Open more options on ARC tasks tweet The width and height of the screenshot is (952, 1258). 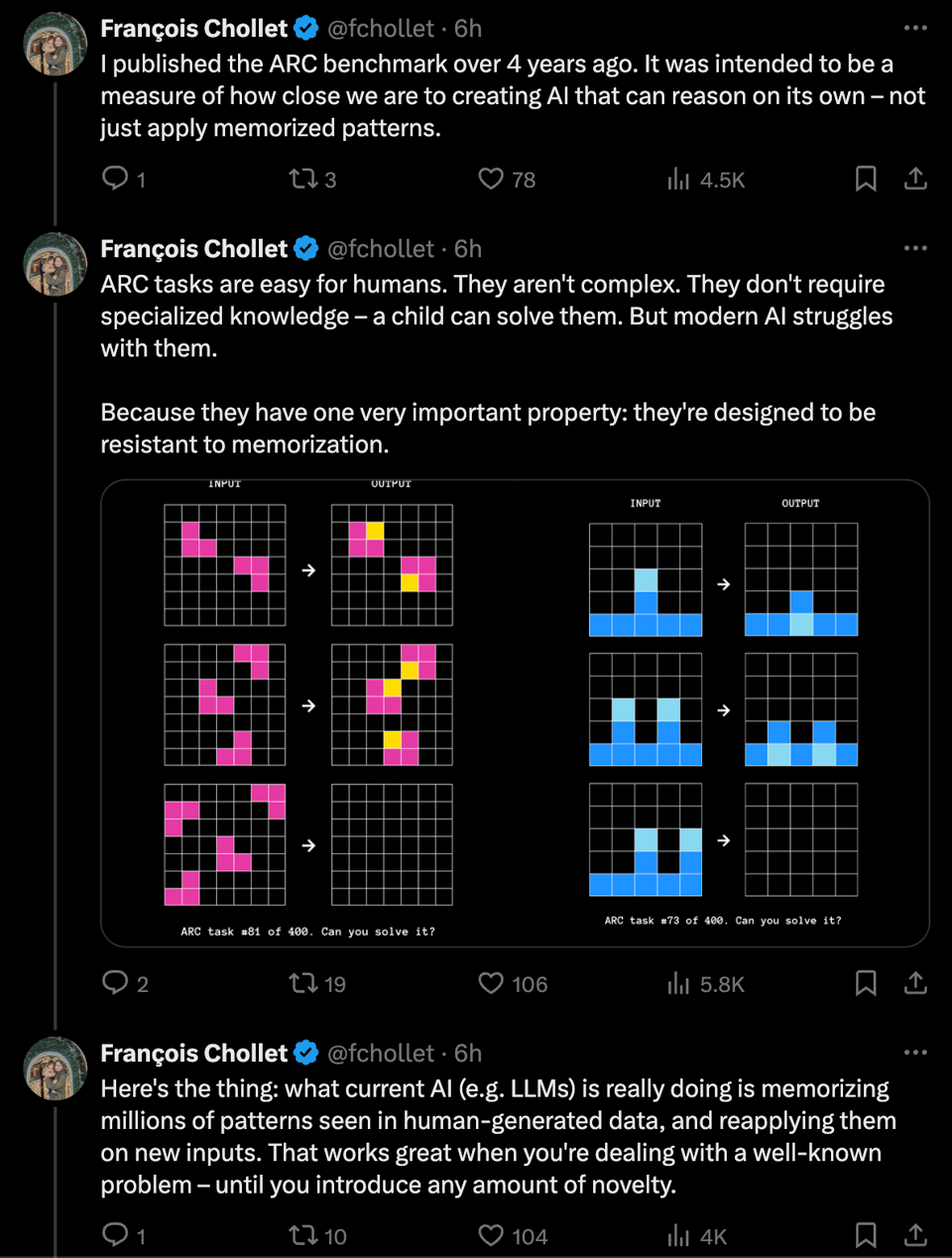[x=915, y=248]
